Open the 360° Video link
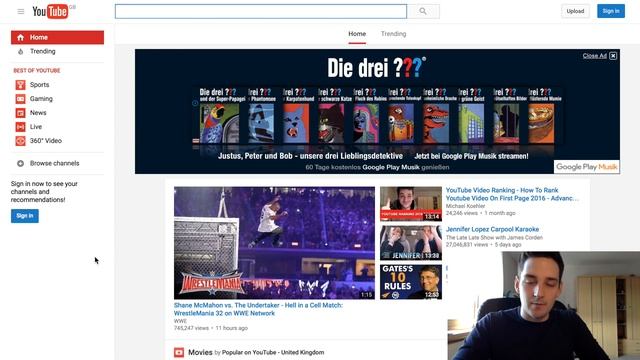Image resolution: width=640 pixels, height=360 pixels. 46,141
